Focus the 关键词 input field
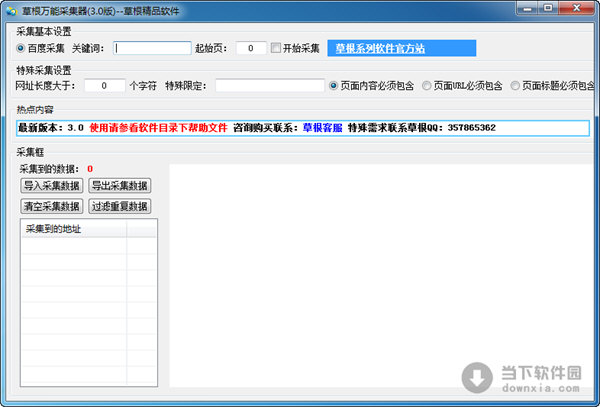 pyautogui.click(x=152, y=48)
